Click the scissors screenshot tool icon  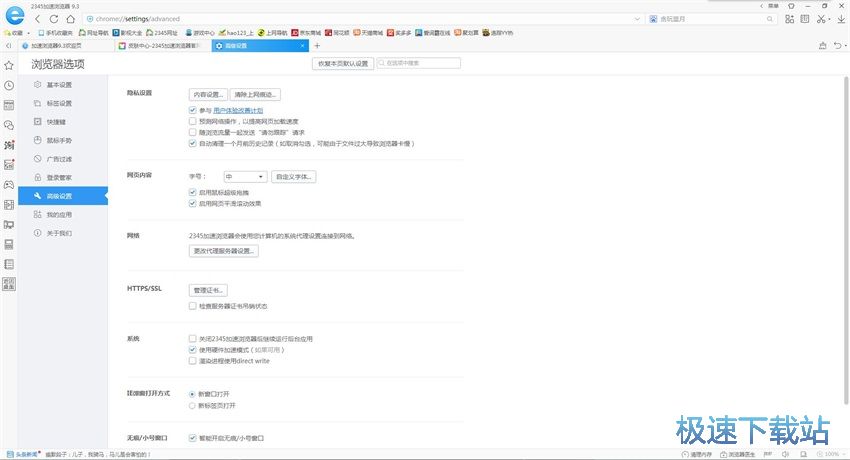coord(821,19)
